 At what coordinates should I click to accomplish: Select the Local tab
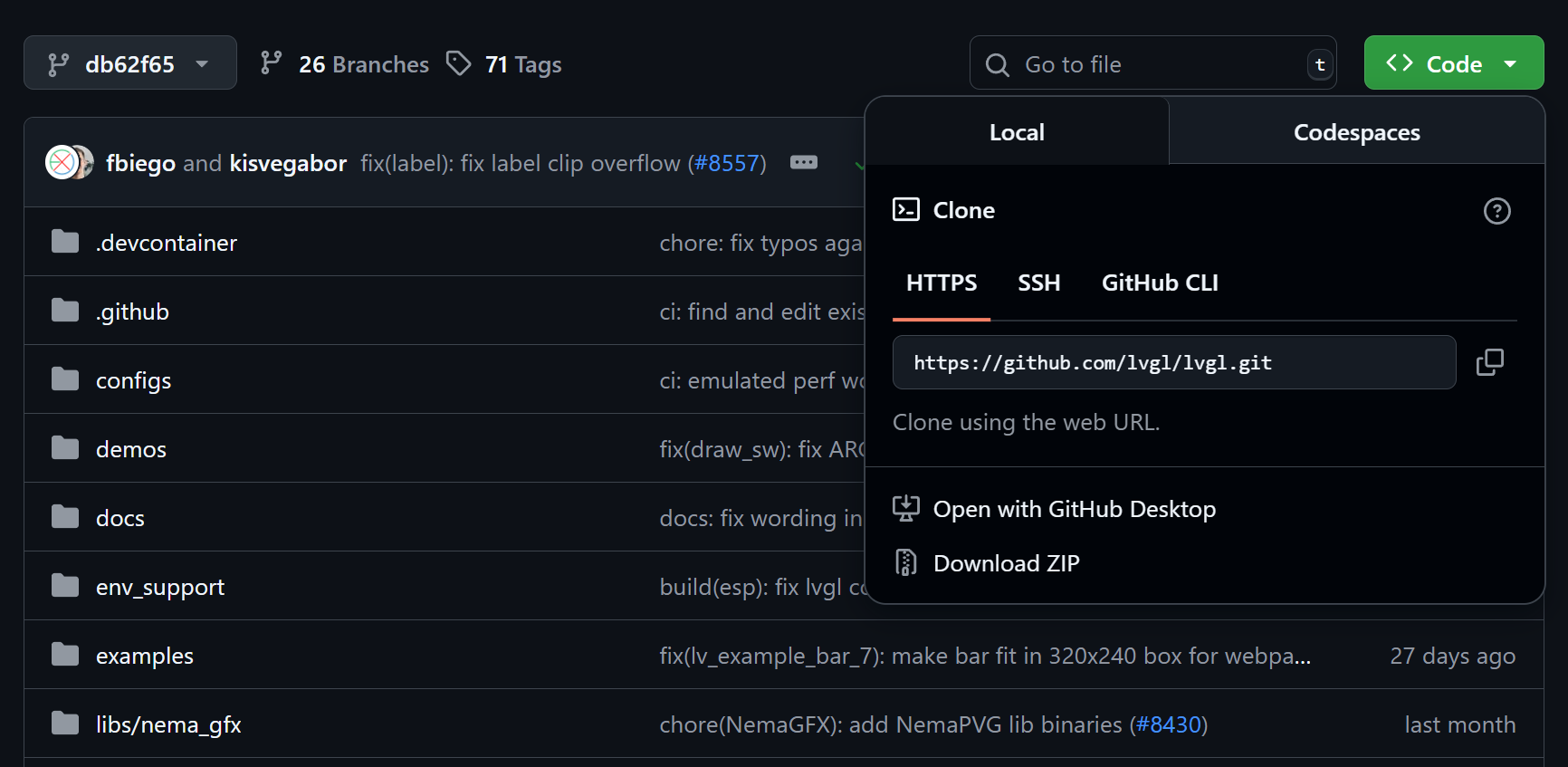coord(1017,132)
